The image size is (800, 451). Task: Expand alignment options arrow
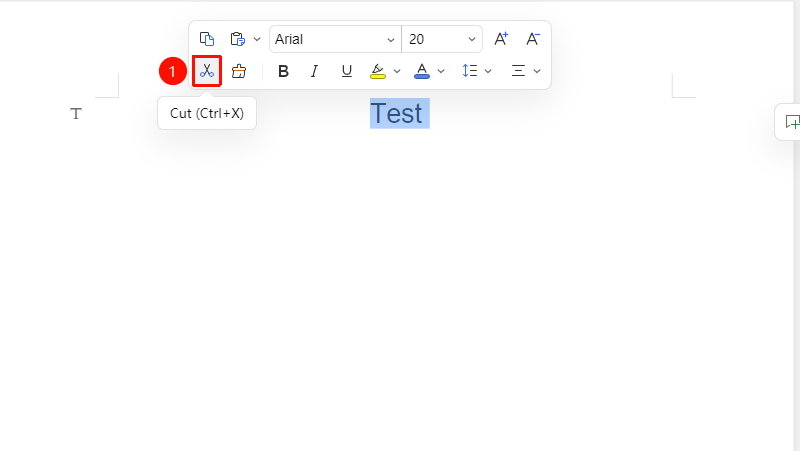coord(537,71)
